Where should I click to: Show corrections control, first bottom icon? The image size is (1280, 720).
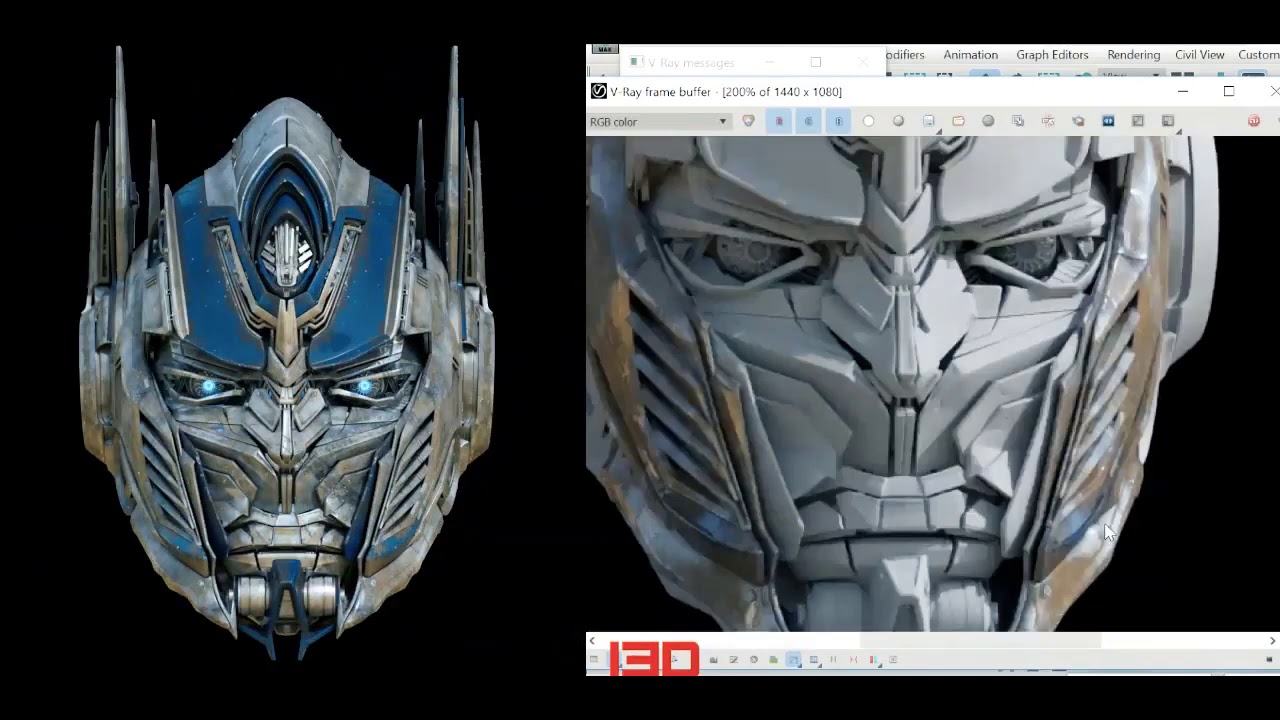[593, 660]
